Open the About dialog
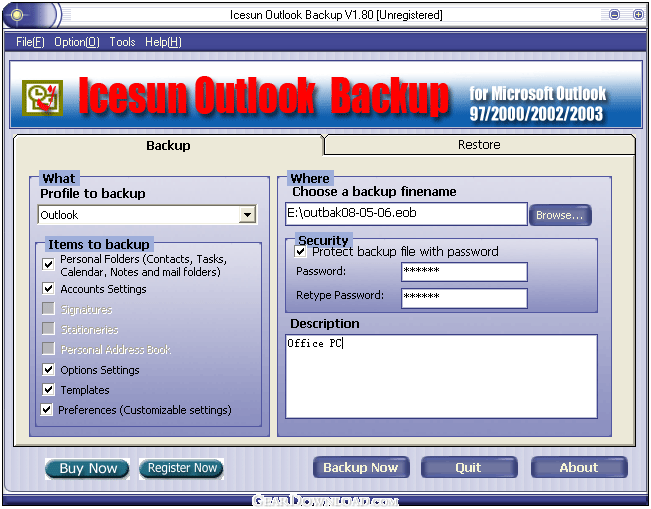This screenshot has width=651, height=509. point(579,467)
